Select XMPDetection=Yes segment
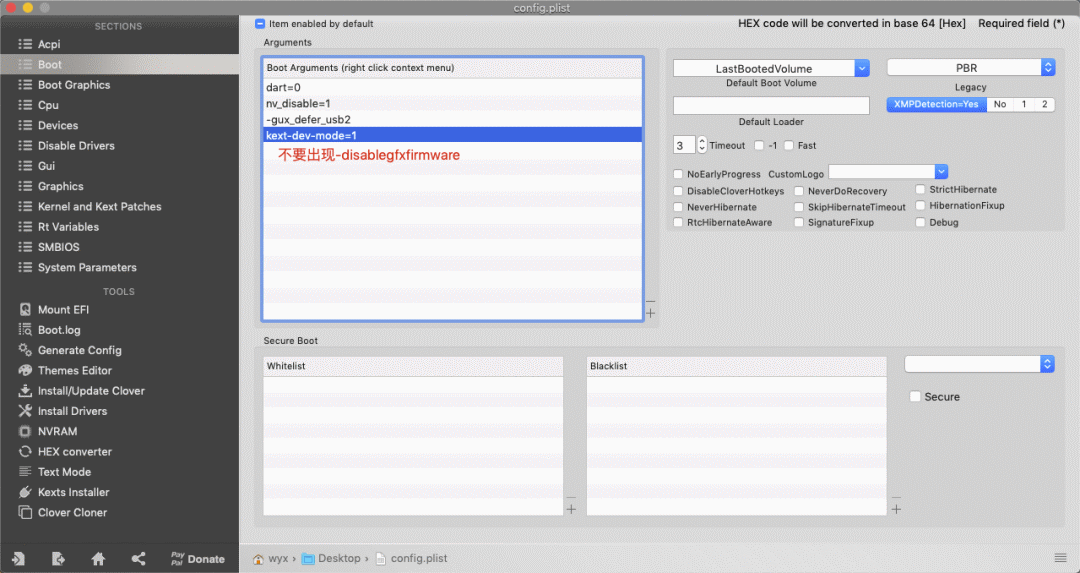 coord(937,104)
